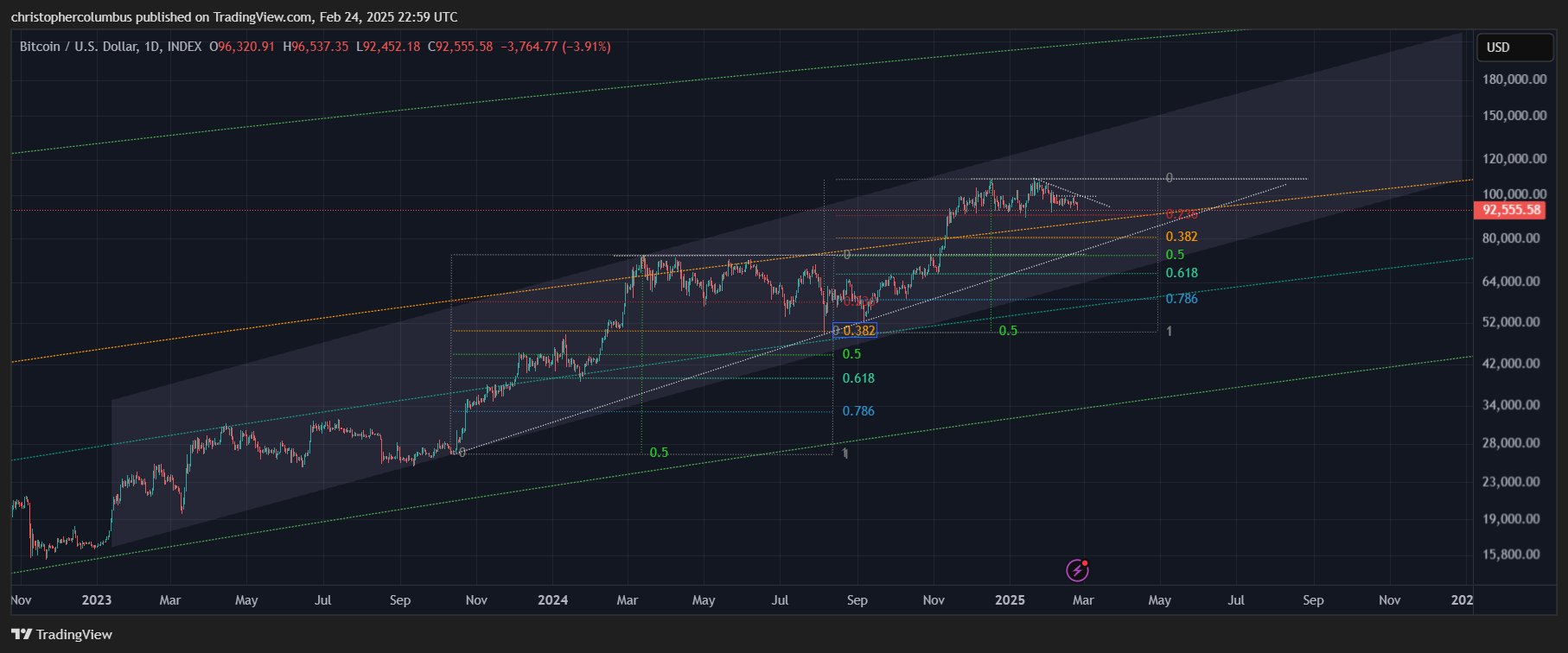The width and height of the screenshot is (1568, 653).
Task: Click the lightning bolt event icon
Action: [1076, 570]
